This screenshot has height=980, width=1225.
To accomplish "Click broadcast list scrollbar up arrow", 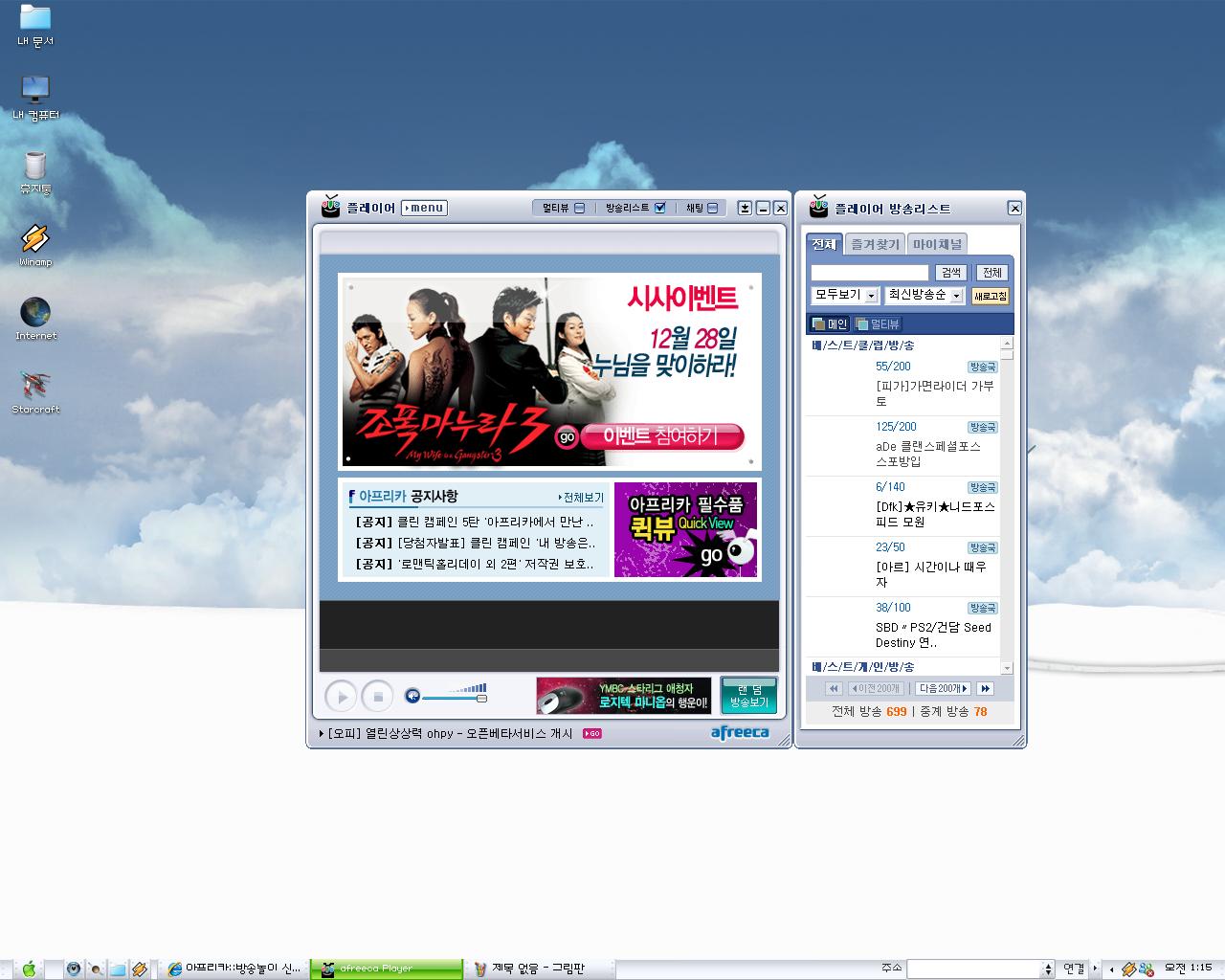I will (x=1007, y=344).
